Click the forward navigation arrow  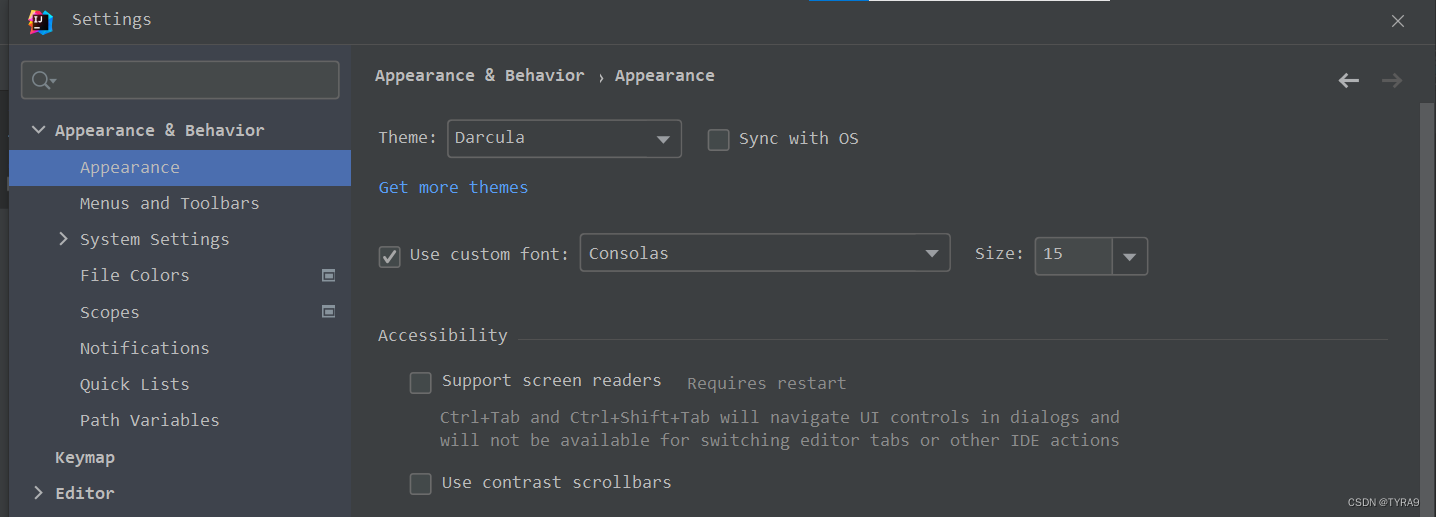click(1391, 81)
